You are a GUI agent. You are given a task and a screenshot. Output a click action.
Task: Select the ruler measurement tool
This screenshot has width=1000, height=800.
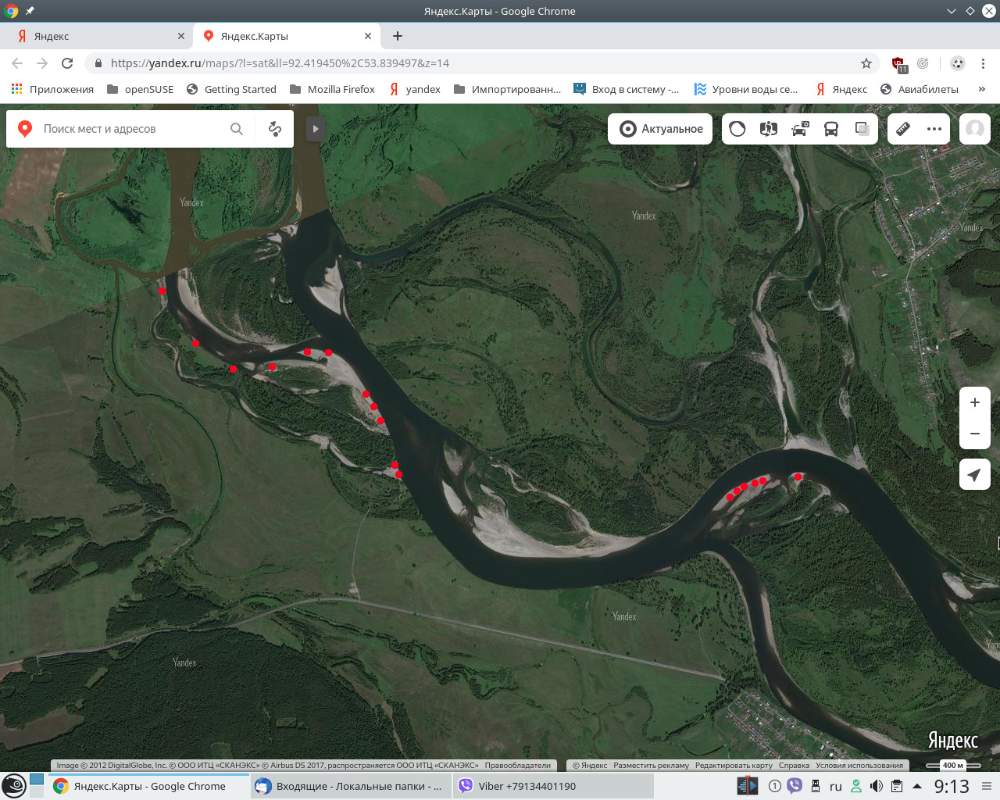(x=903, y=129)
